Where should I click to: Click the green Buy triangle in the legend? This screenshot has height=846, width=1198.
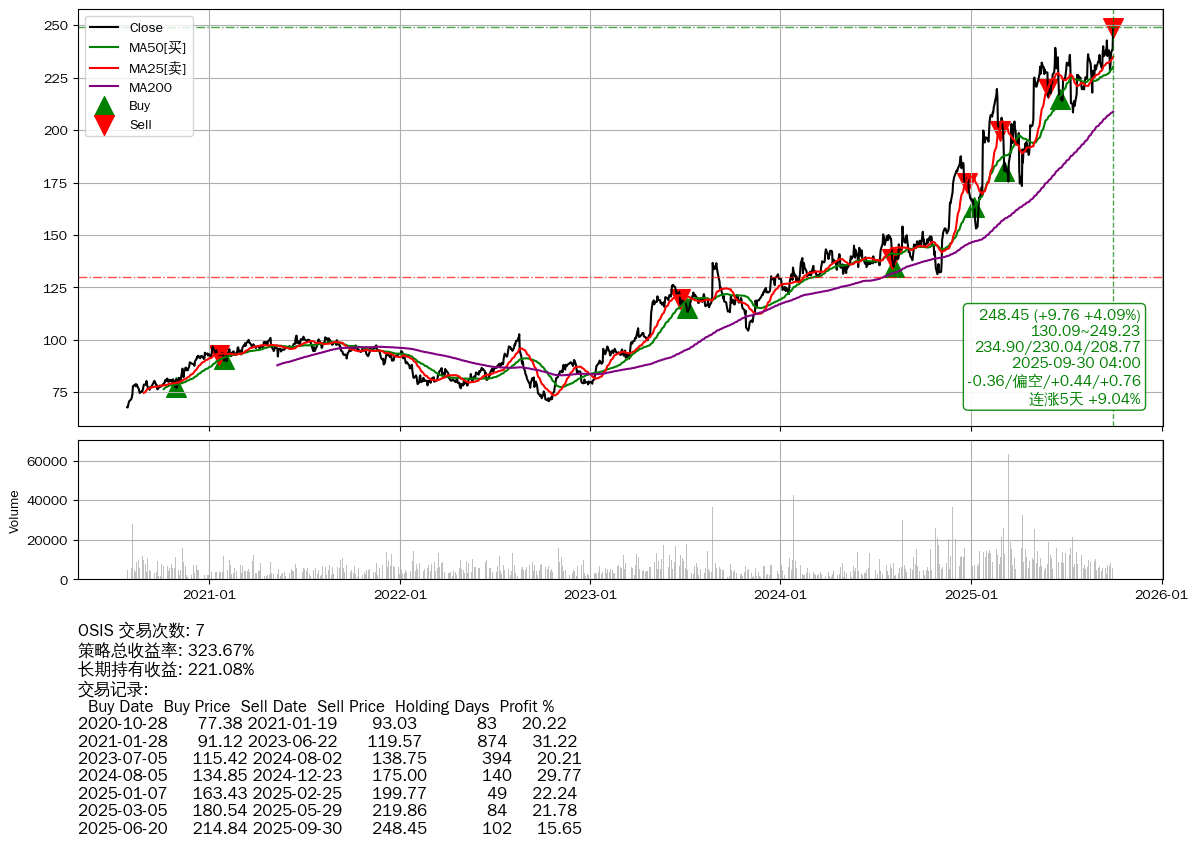[104, 106]
